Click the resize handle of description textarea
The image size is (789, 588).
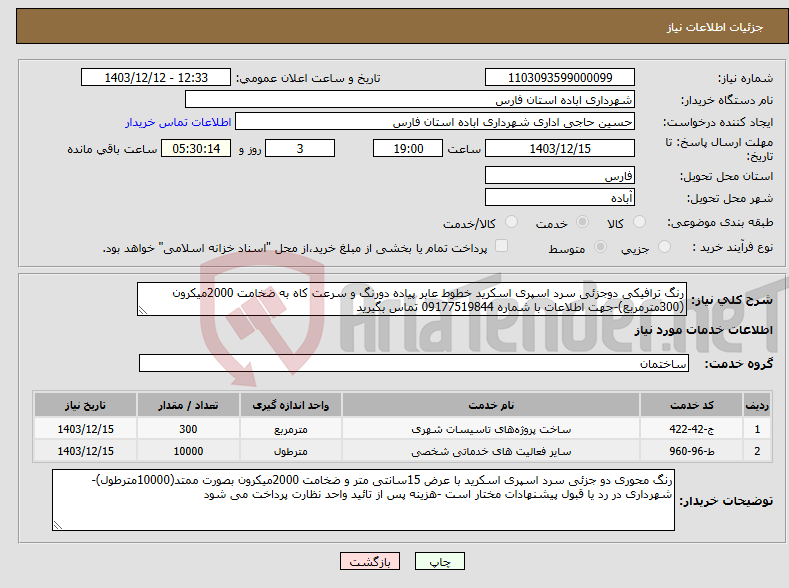(143, 311)
